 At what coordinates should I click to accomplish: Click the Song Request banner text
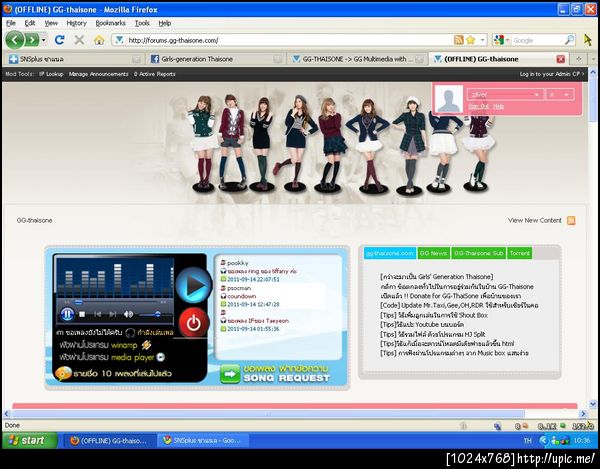point(286,374)
